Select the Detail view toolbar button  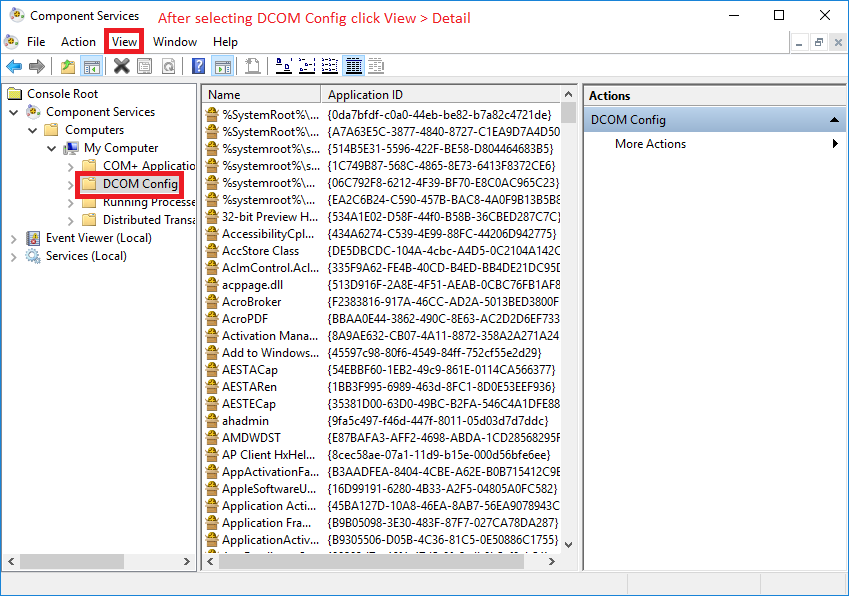(x=353, y=67)
